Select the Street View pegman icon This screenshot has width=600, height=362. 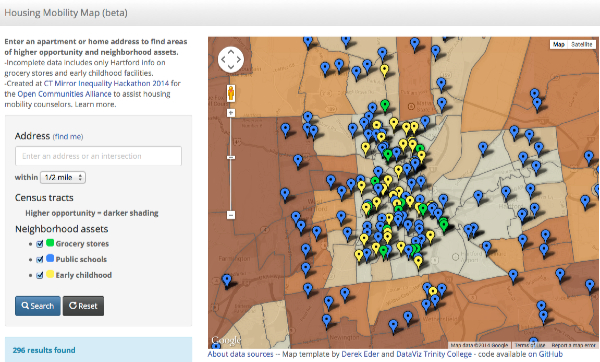pyautogui.click(x=231, y=93)
